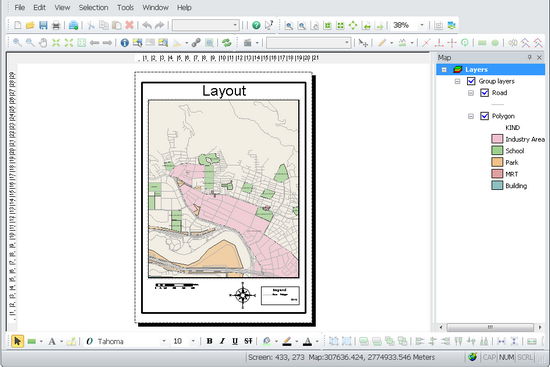The width and height of the screenshot is (550, 367).
Task: Click the Industry Area pink color swatch
Action: tap(497, 139)
